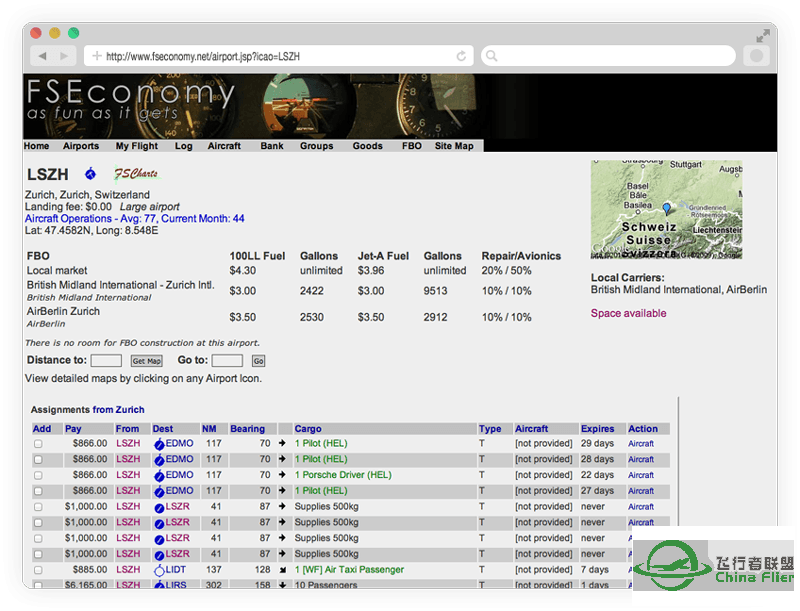
Task: Sort assignments by the Pay column header
Action: click(73, 429)
